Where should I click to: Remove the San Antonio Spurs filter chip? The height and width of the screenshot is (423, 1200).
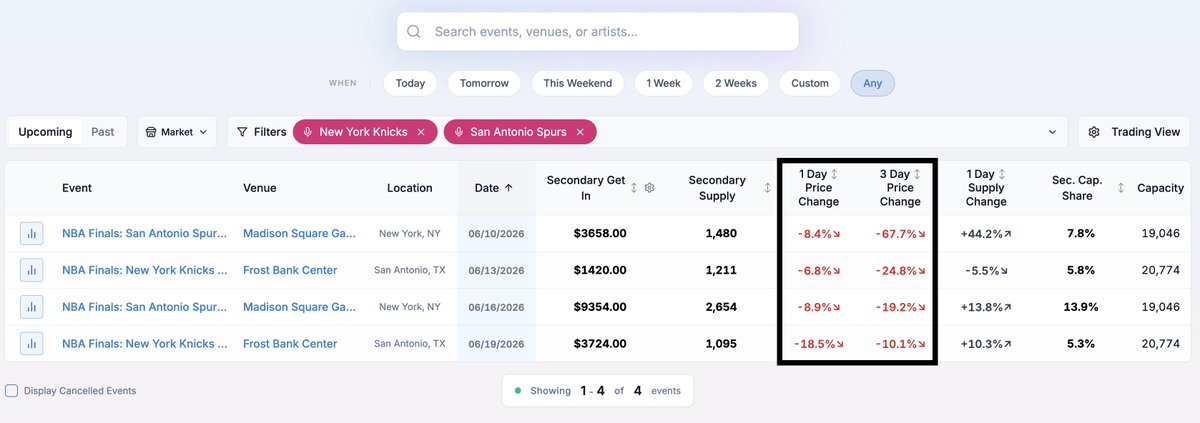coord(580,132)
